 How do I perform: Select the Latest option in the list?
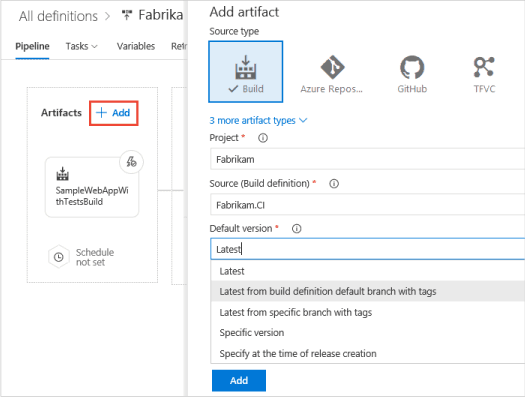tap(367, 271)
